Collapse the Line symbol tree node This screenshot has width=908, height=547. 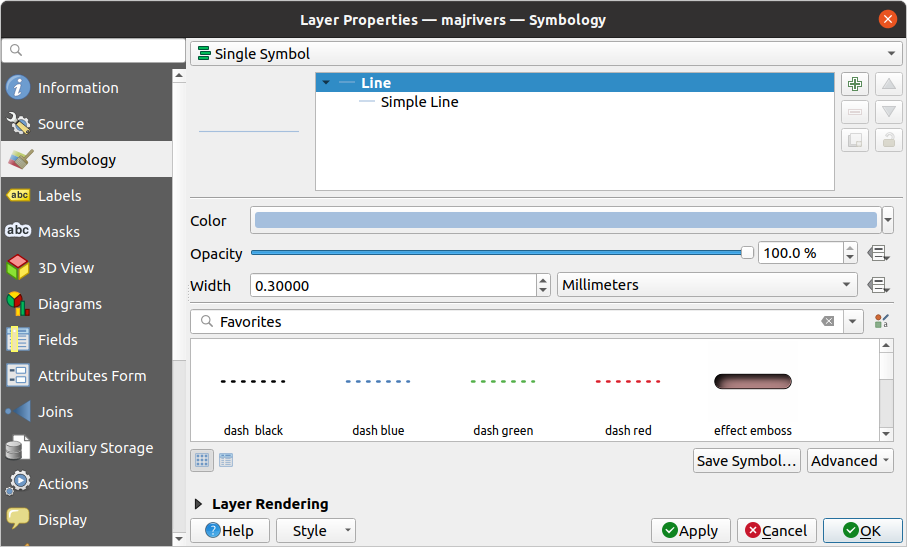[x=327, y=83]
